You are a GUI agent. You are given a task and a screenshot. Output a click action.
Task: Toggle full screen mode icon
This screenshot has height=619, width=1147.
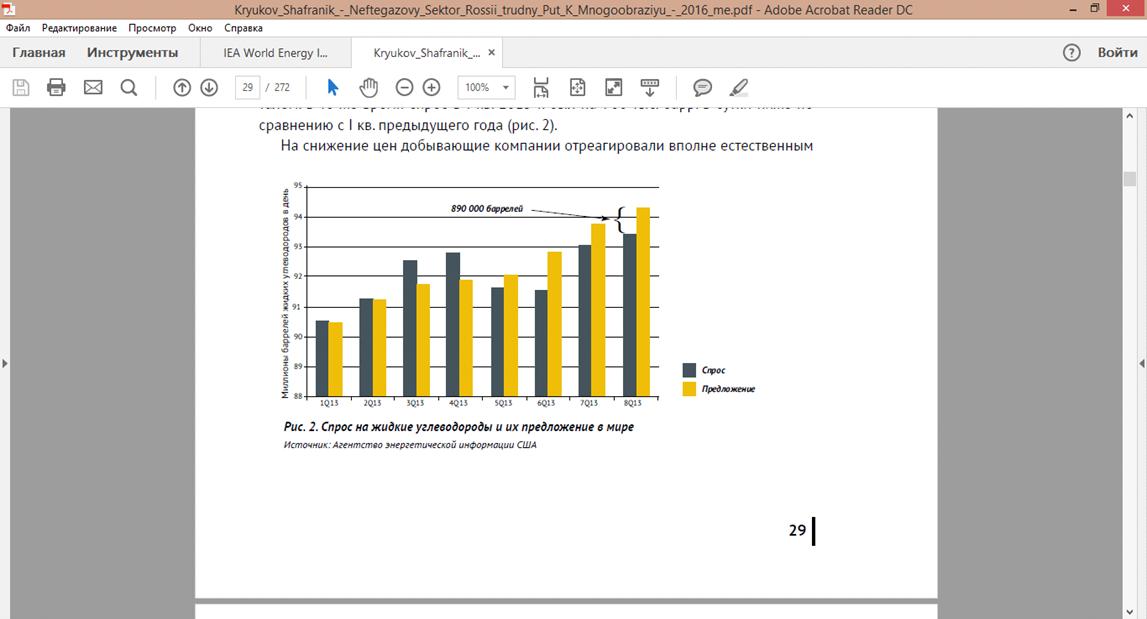(x=613, y=87)
